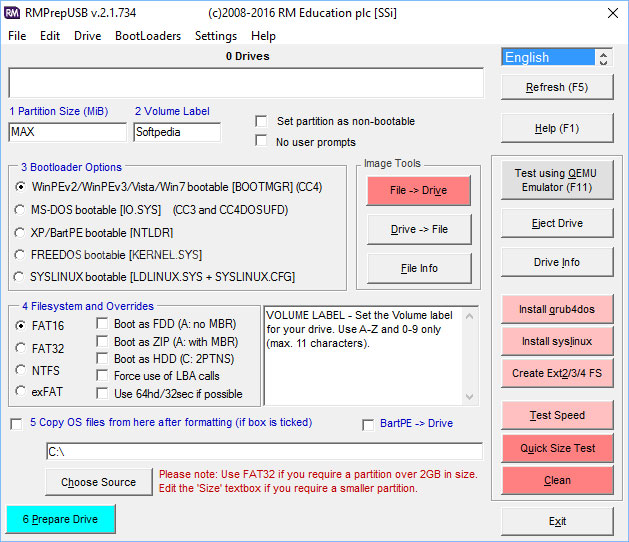Open the Settings menu

click(216, 36)
